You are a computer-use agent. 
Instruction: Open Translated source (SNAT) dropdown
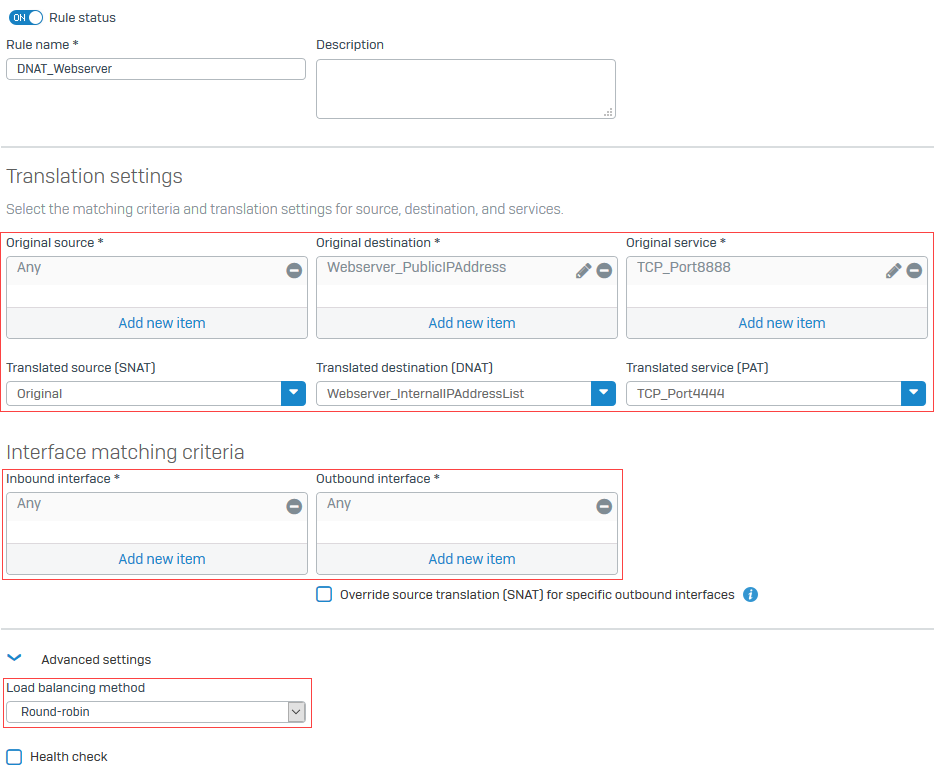point(293,394)
